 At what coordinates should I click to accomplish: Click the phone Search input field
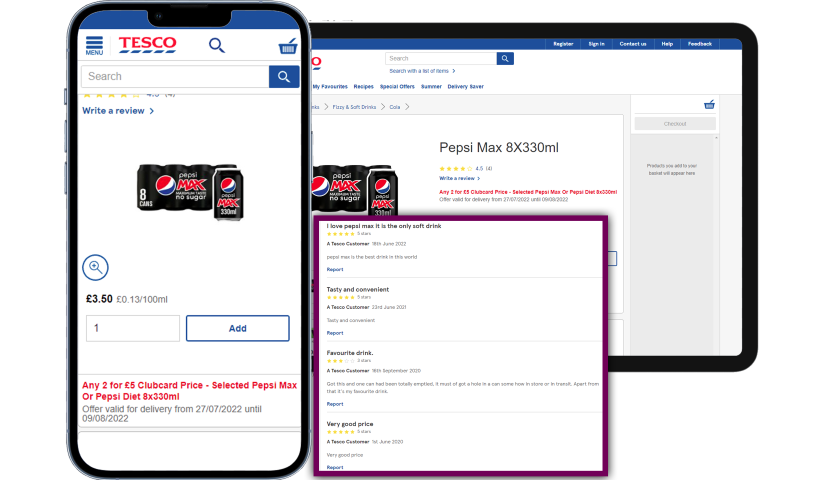pyautogui.click(x=175, y=77)
